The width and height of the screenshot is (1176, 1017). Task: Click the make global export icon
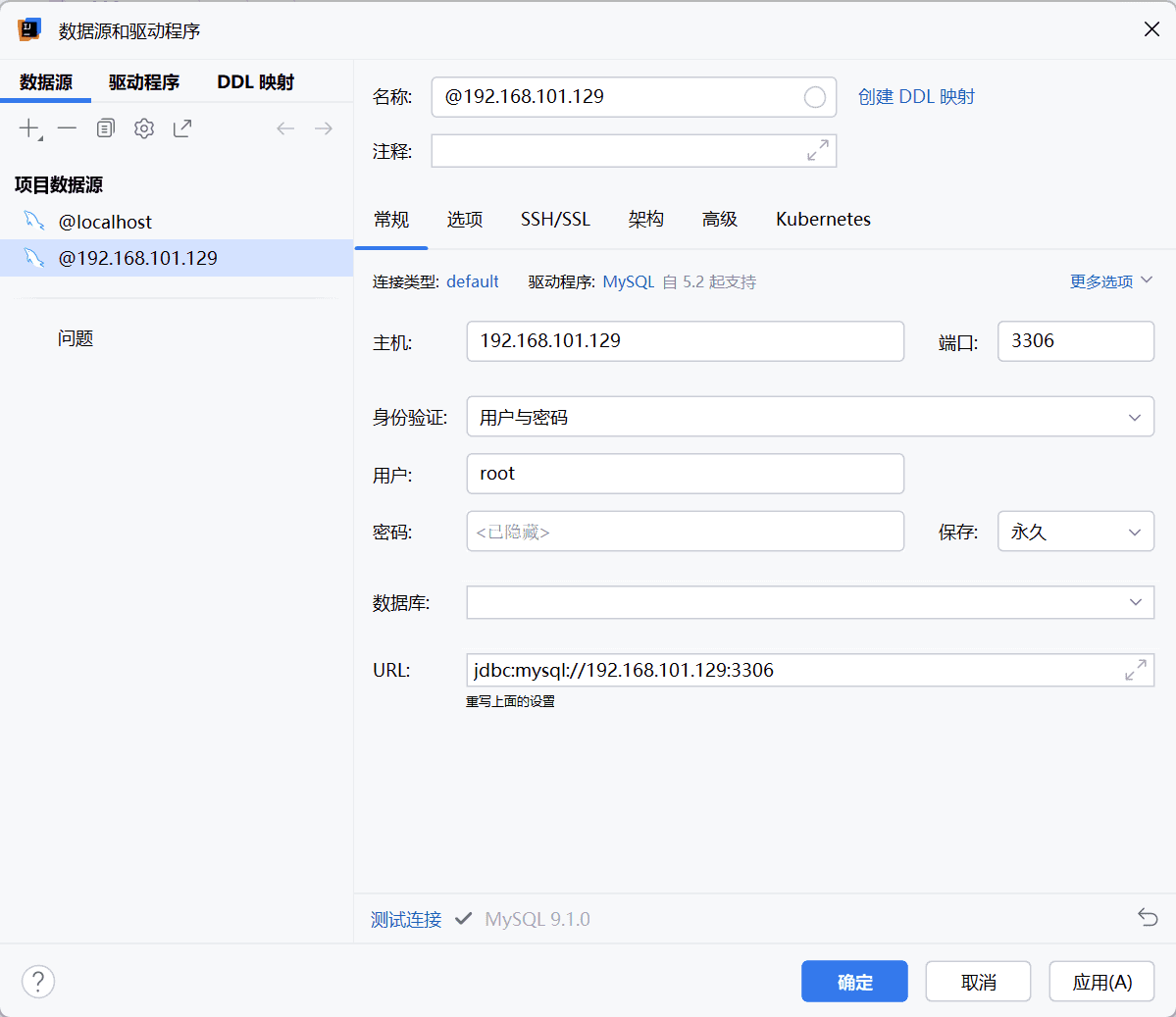coord(182,128)
